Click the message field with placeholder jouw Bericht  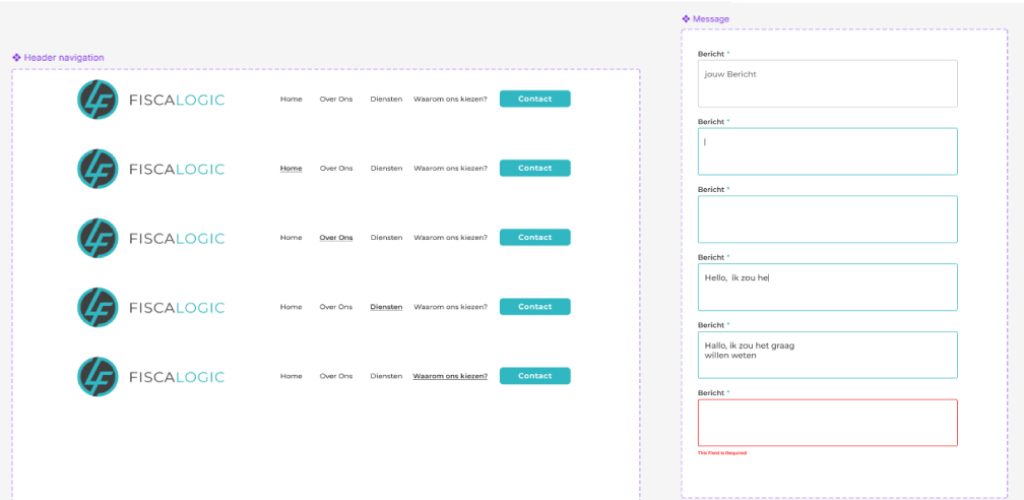[x=827, y=84]
